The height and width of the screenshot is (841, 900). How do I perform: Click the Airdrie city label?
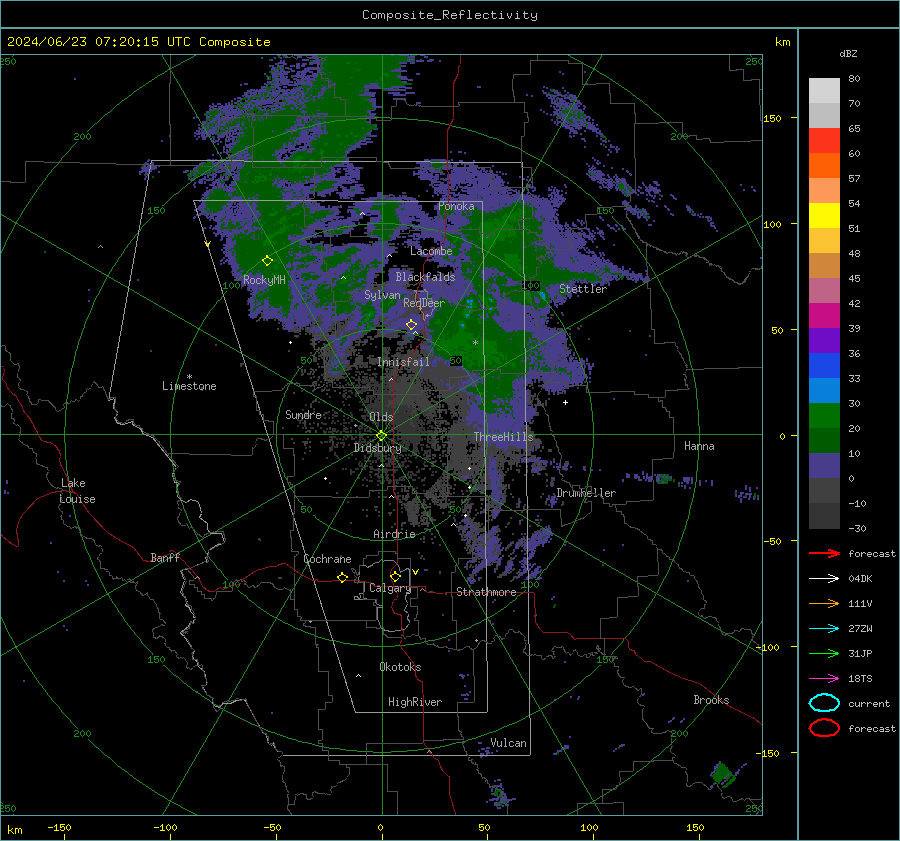[x=394, y=534]
